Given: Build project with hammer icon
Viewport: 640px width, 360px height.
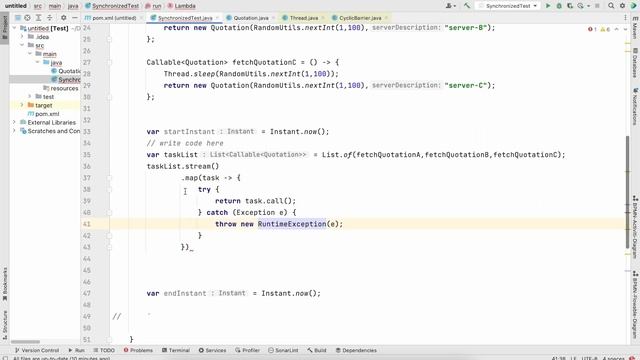Looking at the screenshot, I should tap(467, 6).
